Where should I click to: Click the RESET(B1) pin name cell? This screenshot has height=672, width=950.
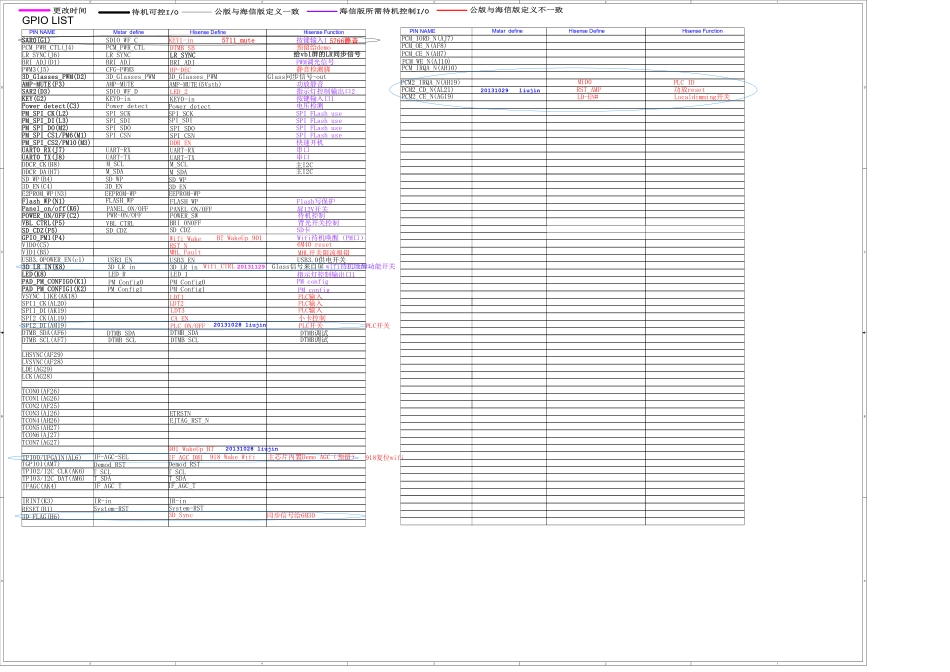[38, 508]
